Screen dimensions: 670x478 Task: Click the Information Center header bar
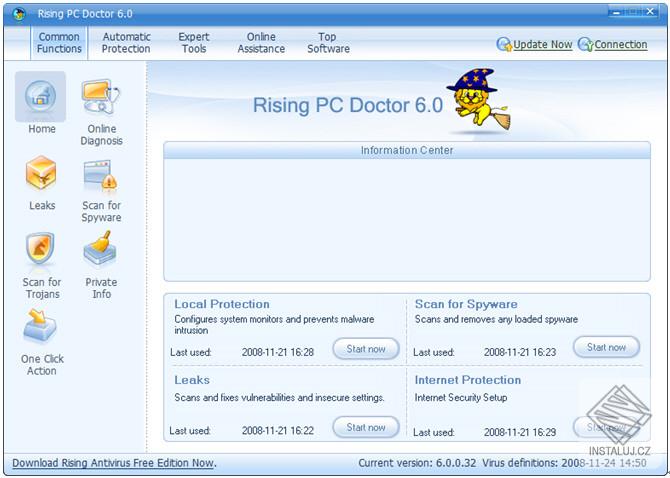click(407, 150)
